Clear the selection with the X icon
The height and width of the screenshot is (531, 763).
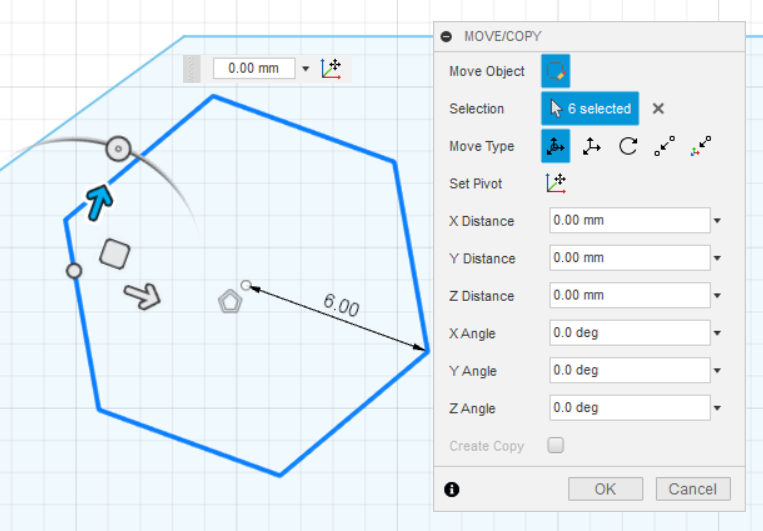tap(658, 109)
